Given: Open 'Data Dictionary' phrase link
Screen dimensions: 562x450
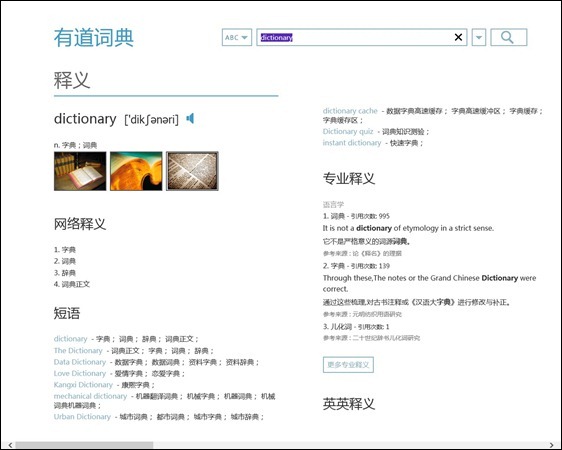Looking at the screenshot, I should pyautogui.click(x=80, y=362).
